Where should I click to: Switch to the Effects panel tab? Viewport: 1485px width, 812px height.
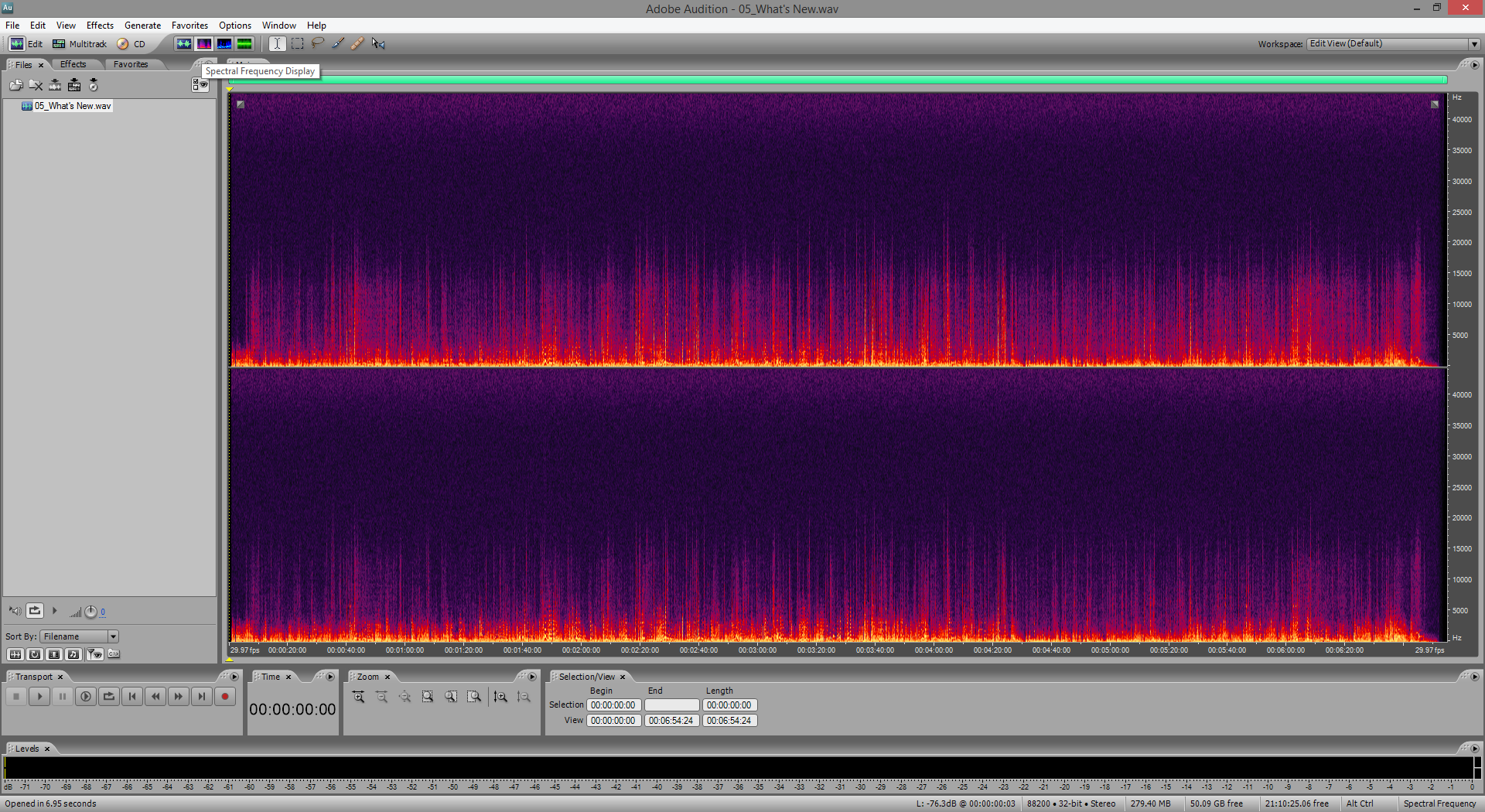pos(73,65)
